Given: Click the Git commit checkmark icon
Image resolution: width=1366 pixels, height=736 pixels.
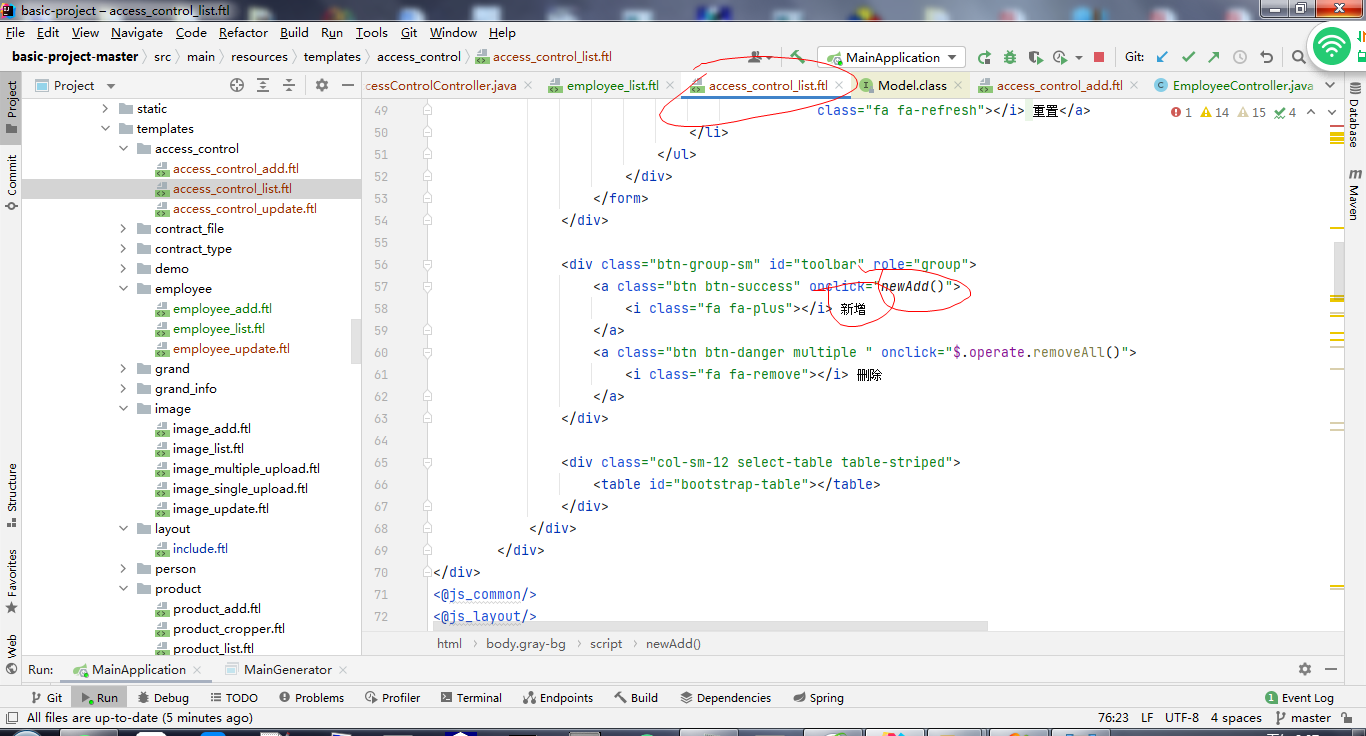Looking at the screenshot, I should click(1188, 57).
